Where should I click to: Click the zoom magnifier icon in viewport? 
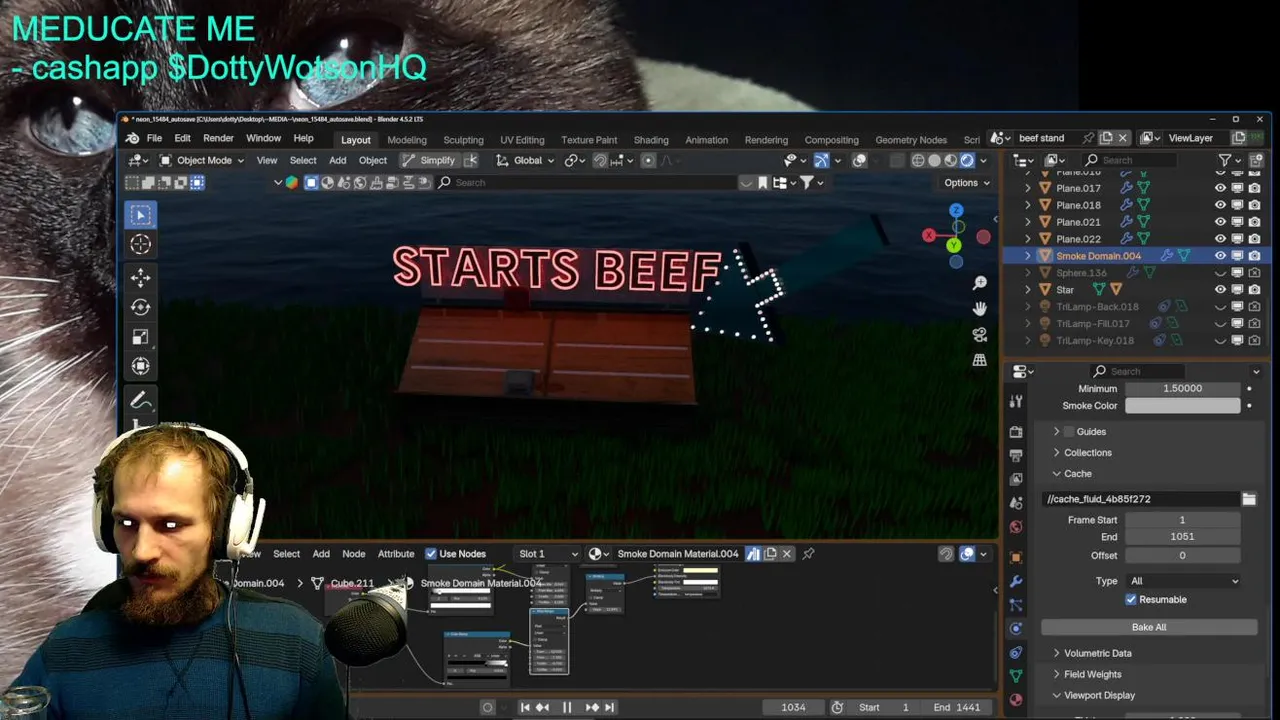click(980, 284)
